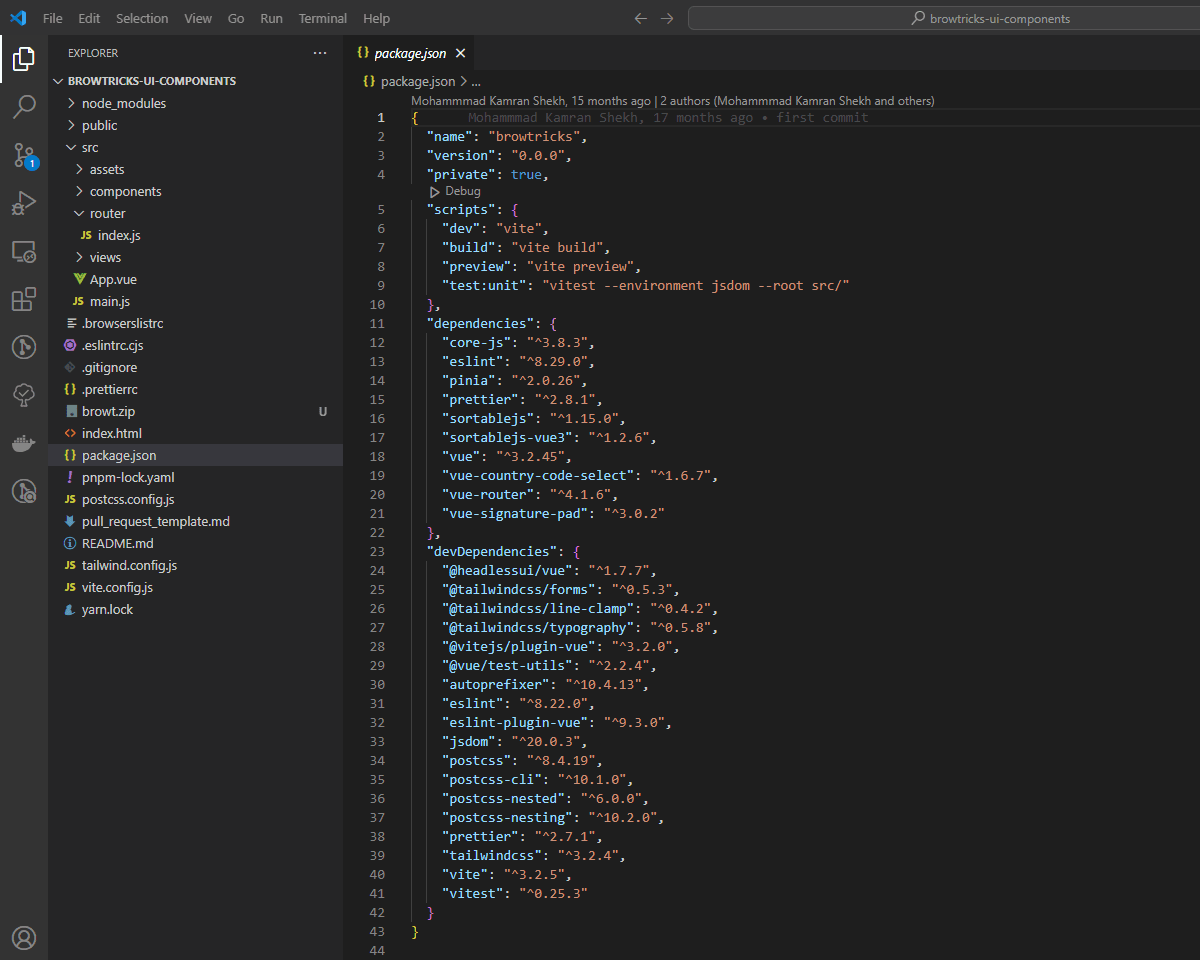Open vite.config.js in the file tree
This screenshot has height=960, width=1200.
click(117, 587)
